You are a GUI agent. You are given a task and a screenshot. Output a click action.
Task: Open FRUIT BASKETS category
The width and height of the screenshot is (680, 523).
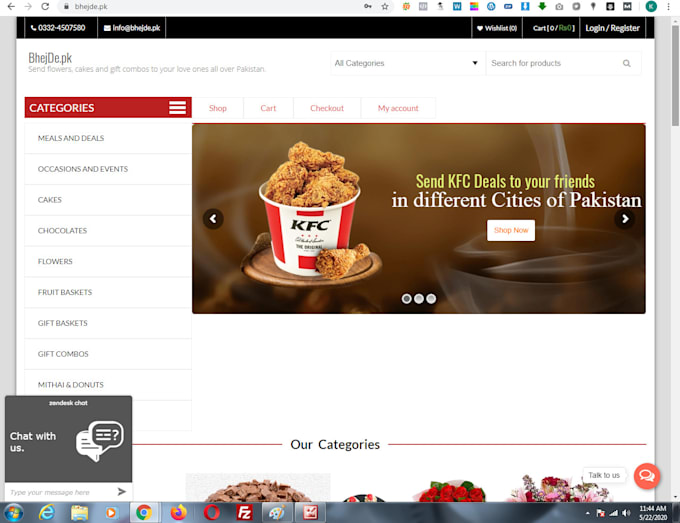(x=108, y=292)
